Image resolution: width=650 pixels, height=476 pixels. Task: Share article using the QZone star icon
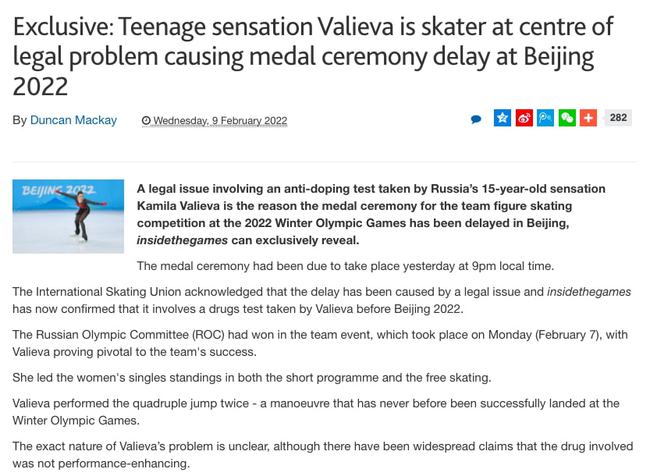click(x=502, y=118)
